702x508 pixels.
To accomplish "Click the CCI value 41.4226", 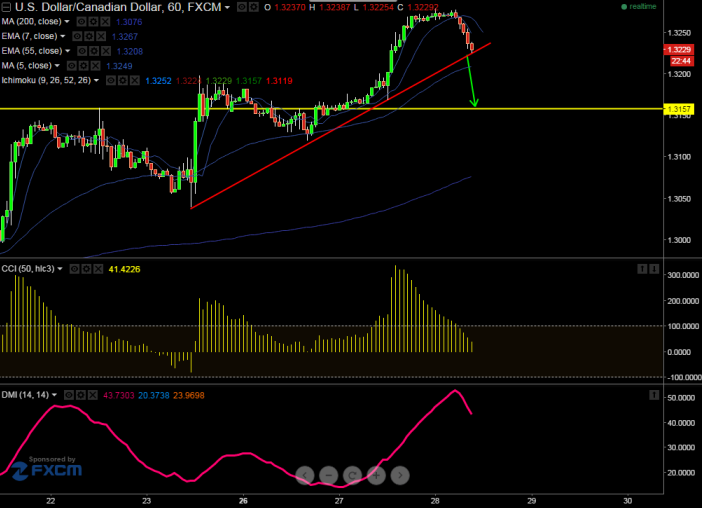I will [124, 269].
